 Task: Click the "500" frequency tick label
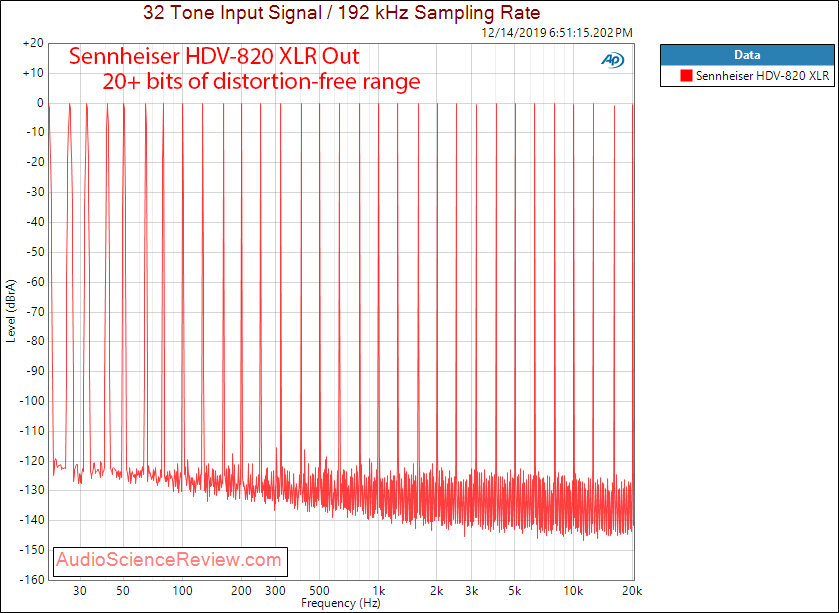tap(319, 591)
